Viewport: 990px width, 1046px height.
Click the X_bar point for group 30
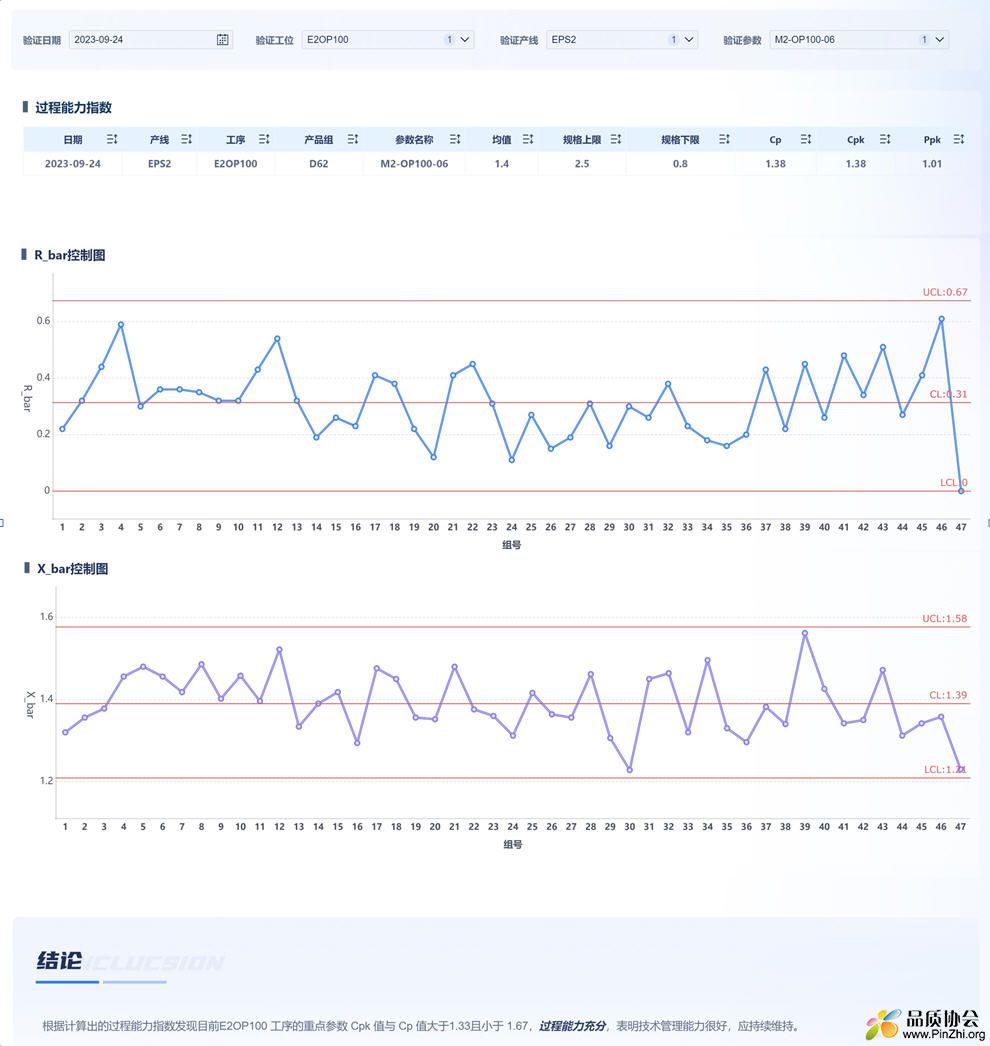pos(629,770)
